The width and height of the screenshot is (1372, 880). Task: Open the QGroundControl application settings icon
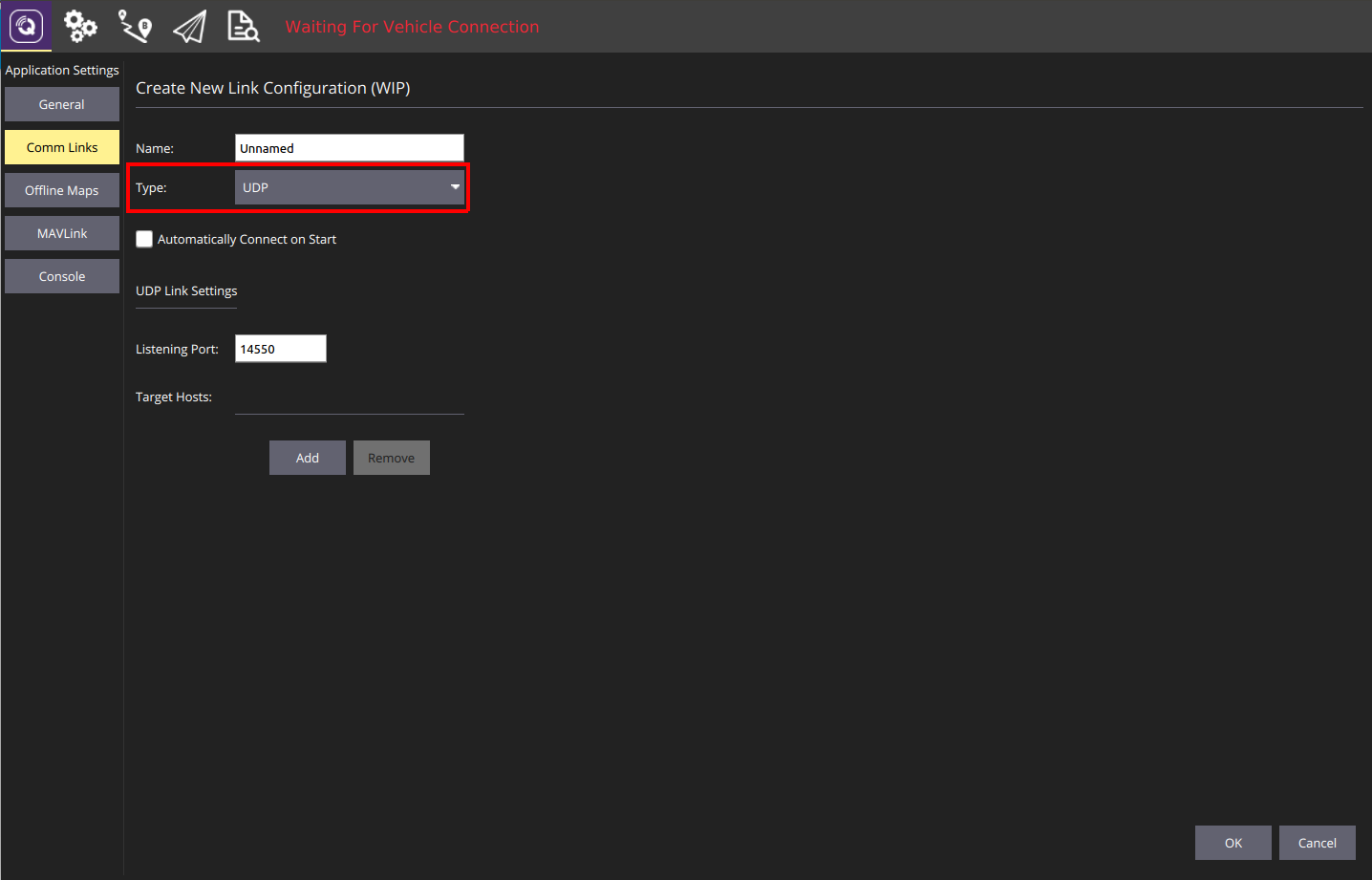click(x=26, y=26)
